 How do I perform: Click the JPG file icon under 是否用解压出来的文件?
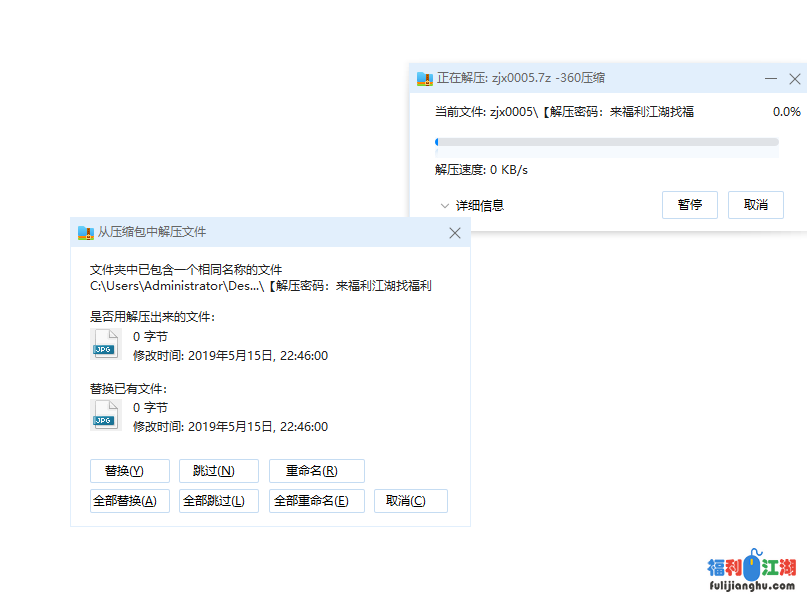pos(105,343)
